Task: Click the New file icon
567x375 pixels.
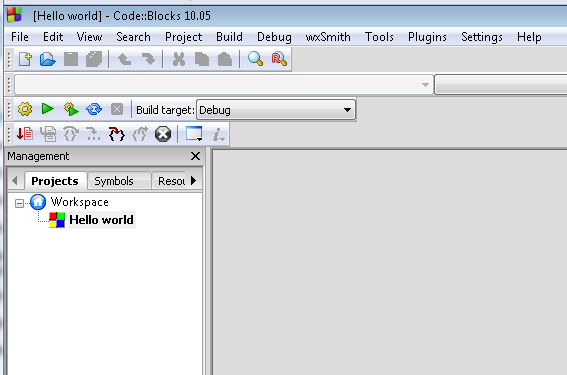Action: click(x=25, y=59)
